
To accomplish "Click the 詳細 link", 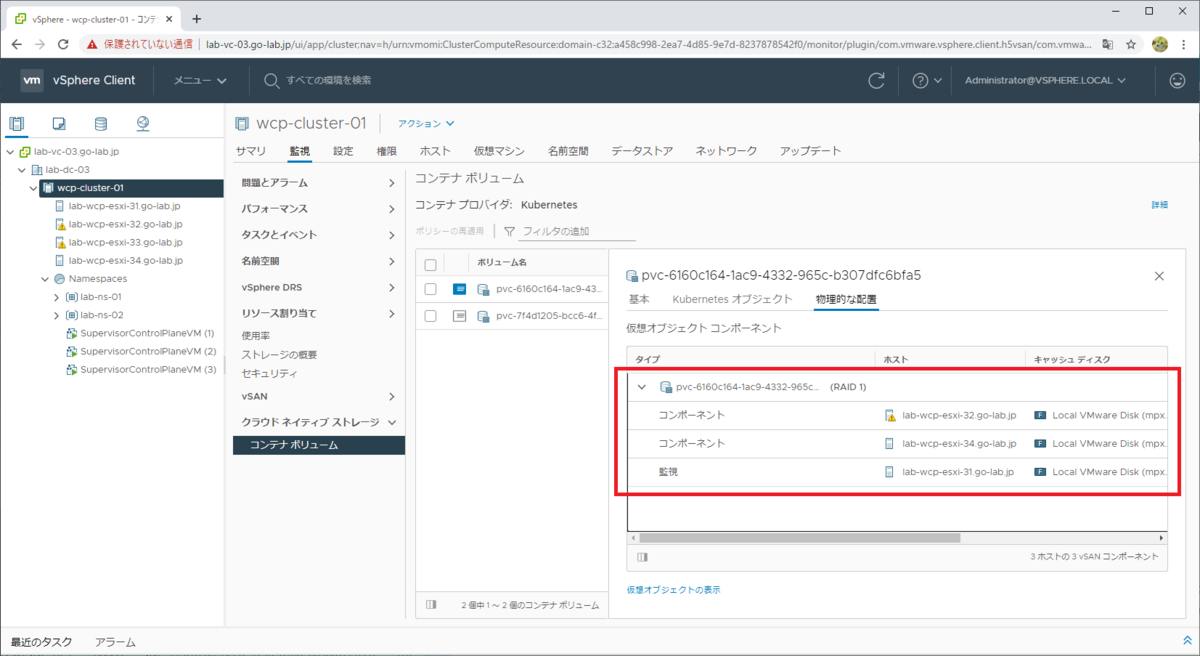I will click(1159, 205).
